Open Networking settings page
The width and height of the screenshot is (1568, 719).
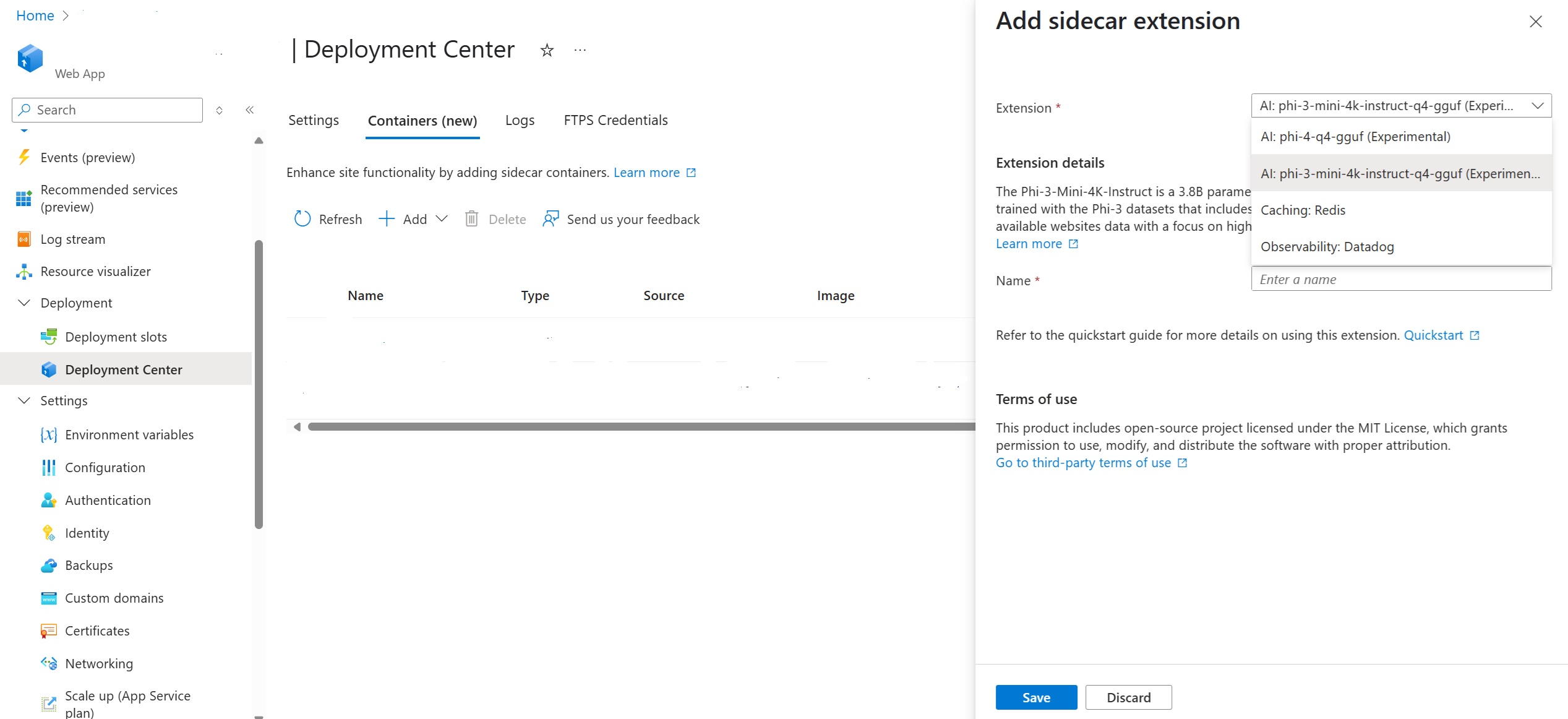(98, 664)
